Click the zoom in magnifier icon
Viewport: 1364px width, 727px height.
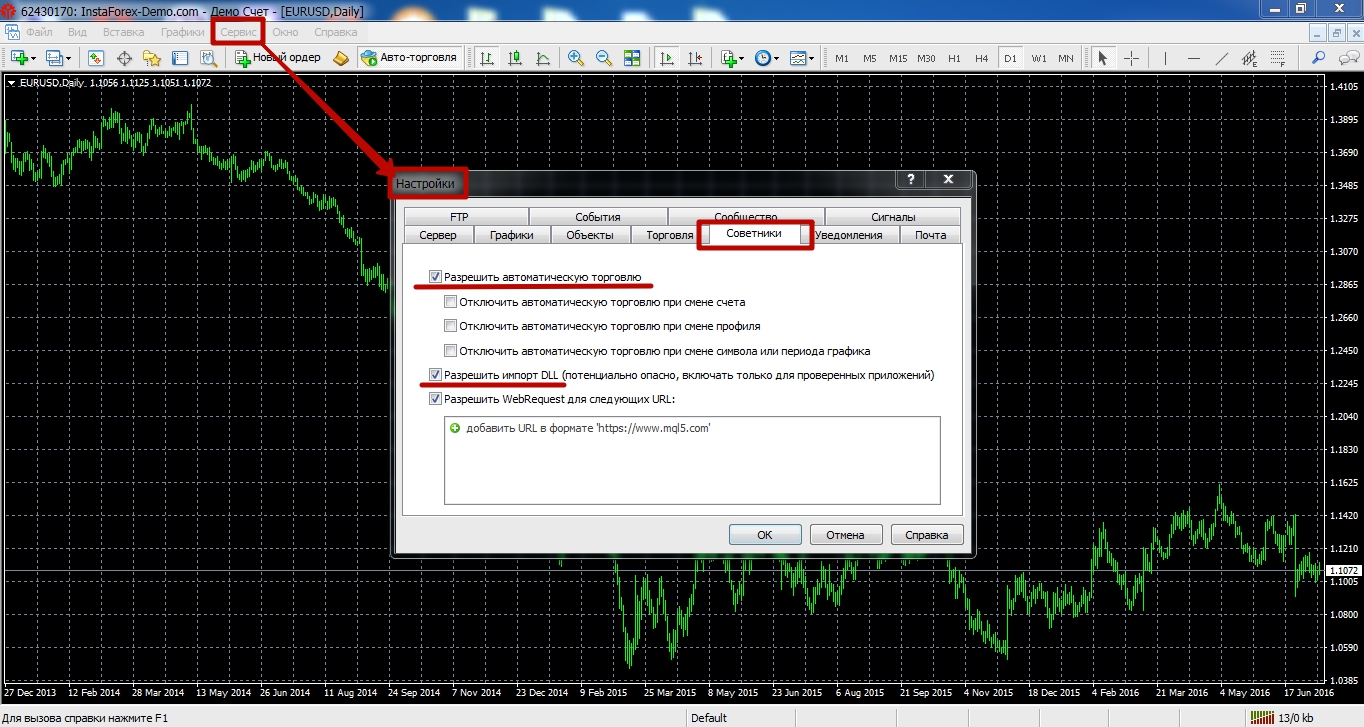pyautogui.click(x=575, y=58)
